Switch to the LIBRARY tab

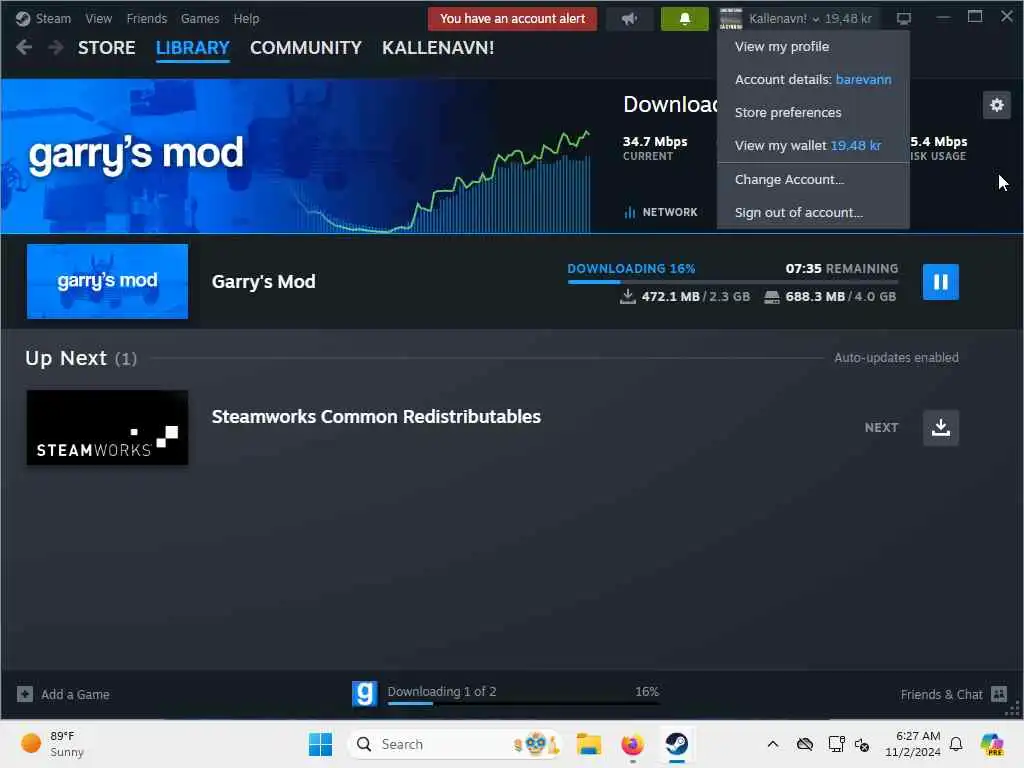(x=193, y=48)
